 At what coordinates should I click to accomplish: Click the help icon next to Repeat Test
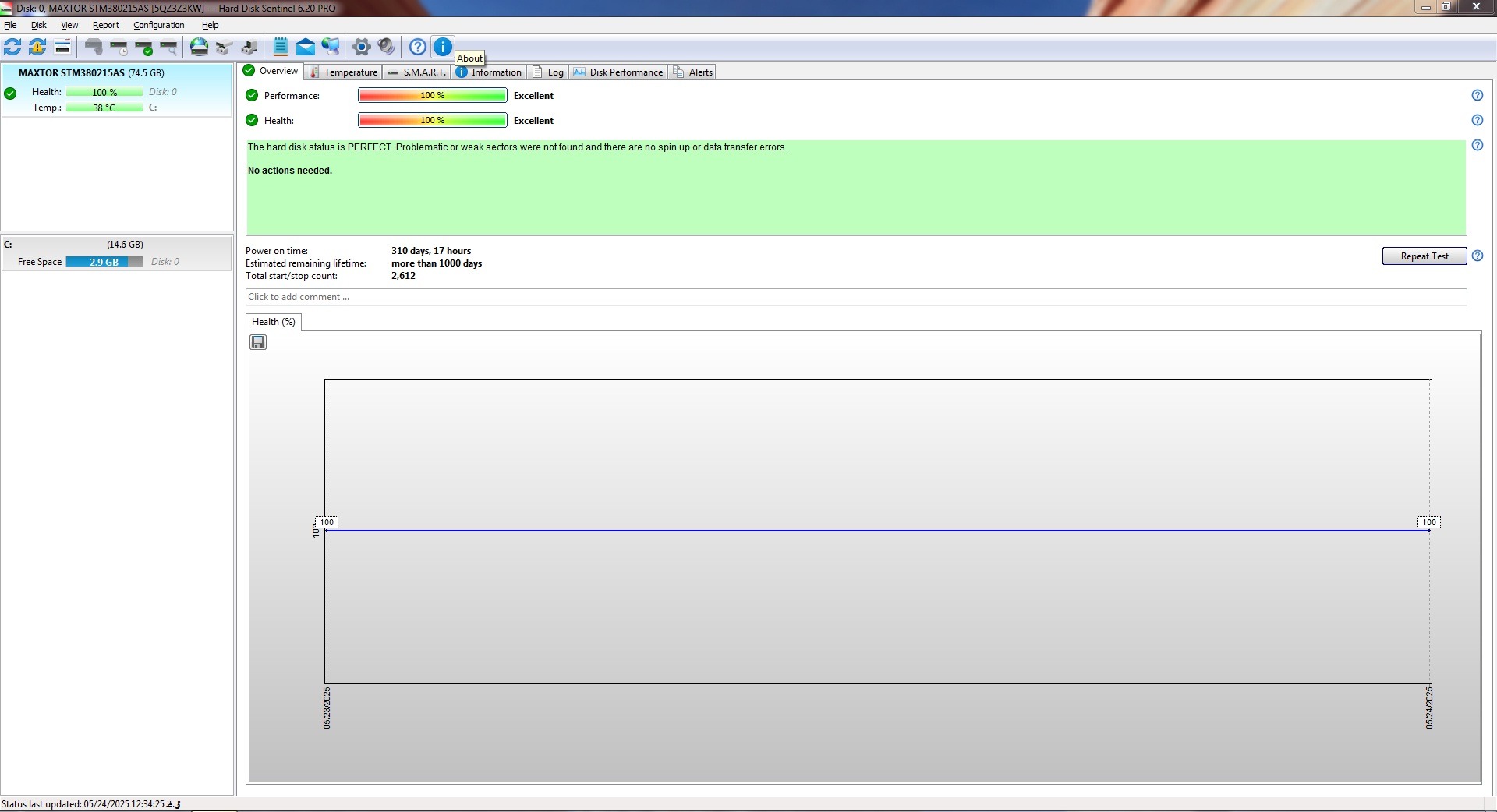point(1477,256)
